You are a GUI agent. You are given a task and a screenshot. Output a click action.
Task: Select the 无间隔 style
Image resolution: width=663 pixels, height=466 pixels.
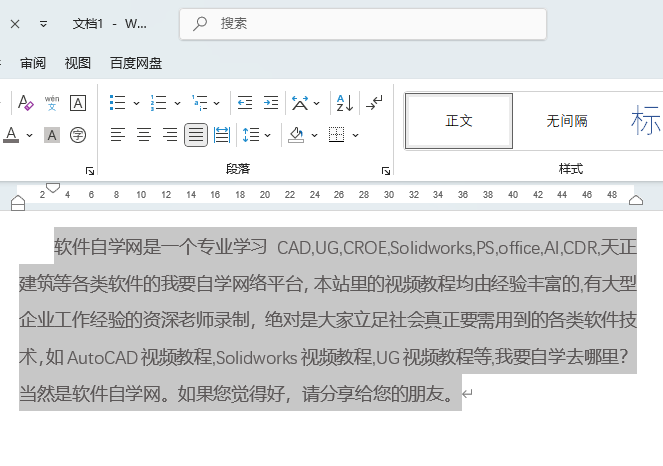pos(567,121)
